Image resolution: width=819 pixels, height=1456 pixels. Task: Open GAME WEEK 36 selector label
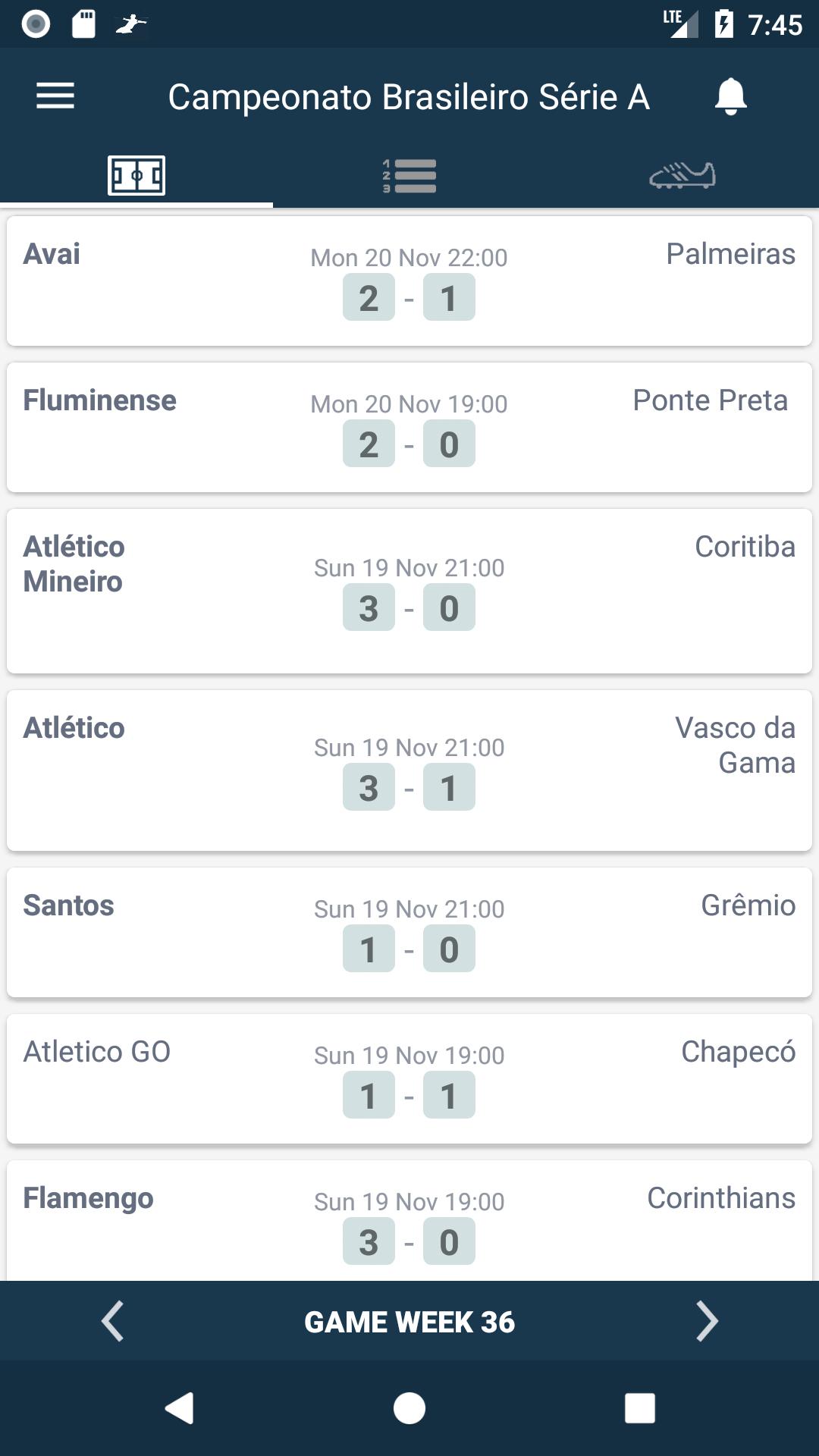click(409, 1322)
